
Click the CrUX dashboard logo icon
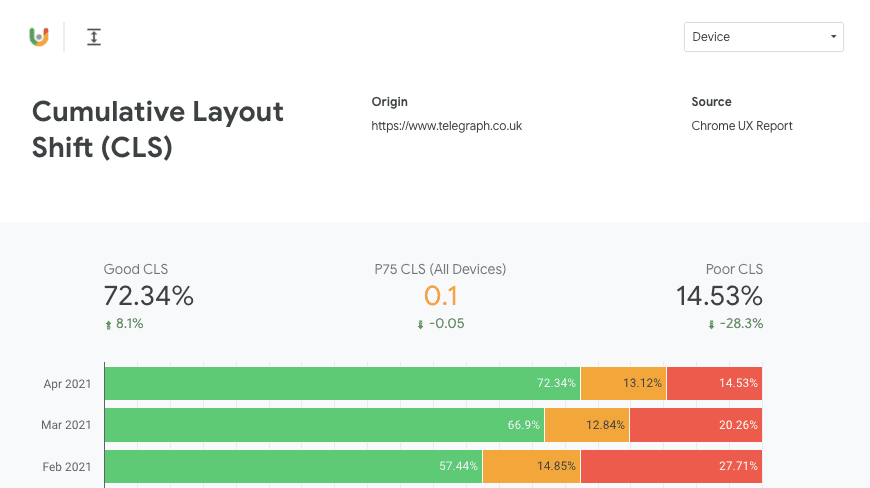coord(39,37)
